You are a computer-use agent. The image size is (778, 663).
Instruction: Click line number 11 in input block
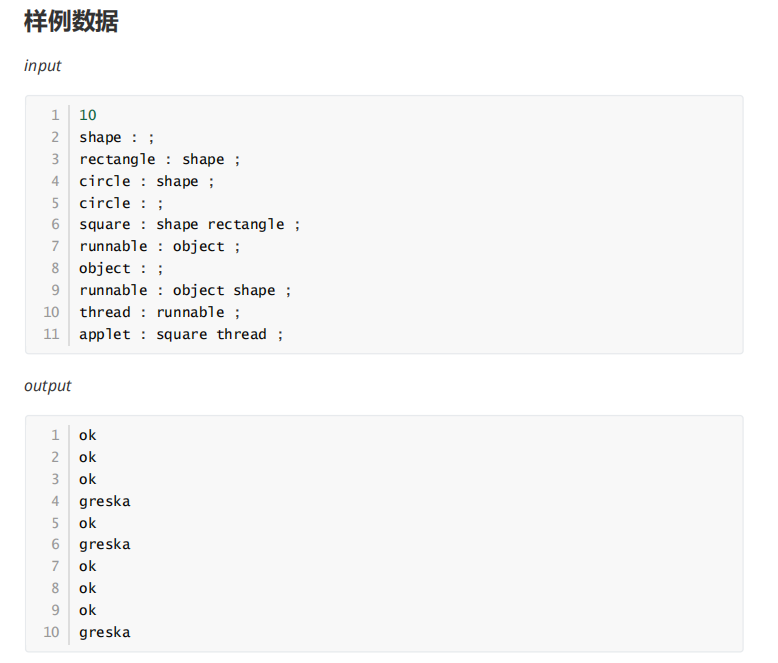pos(51,334)
